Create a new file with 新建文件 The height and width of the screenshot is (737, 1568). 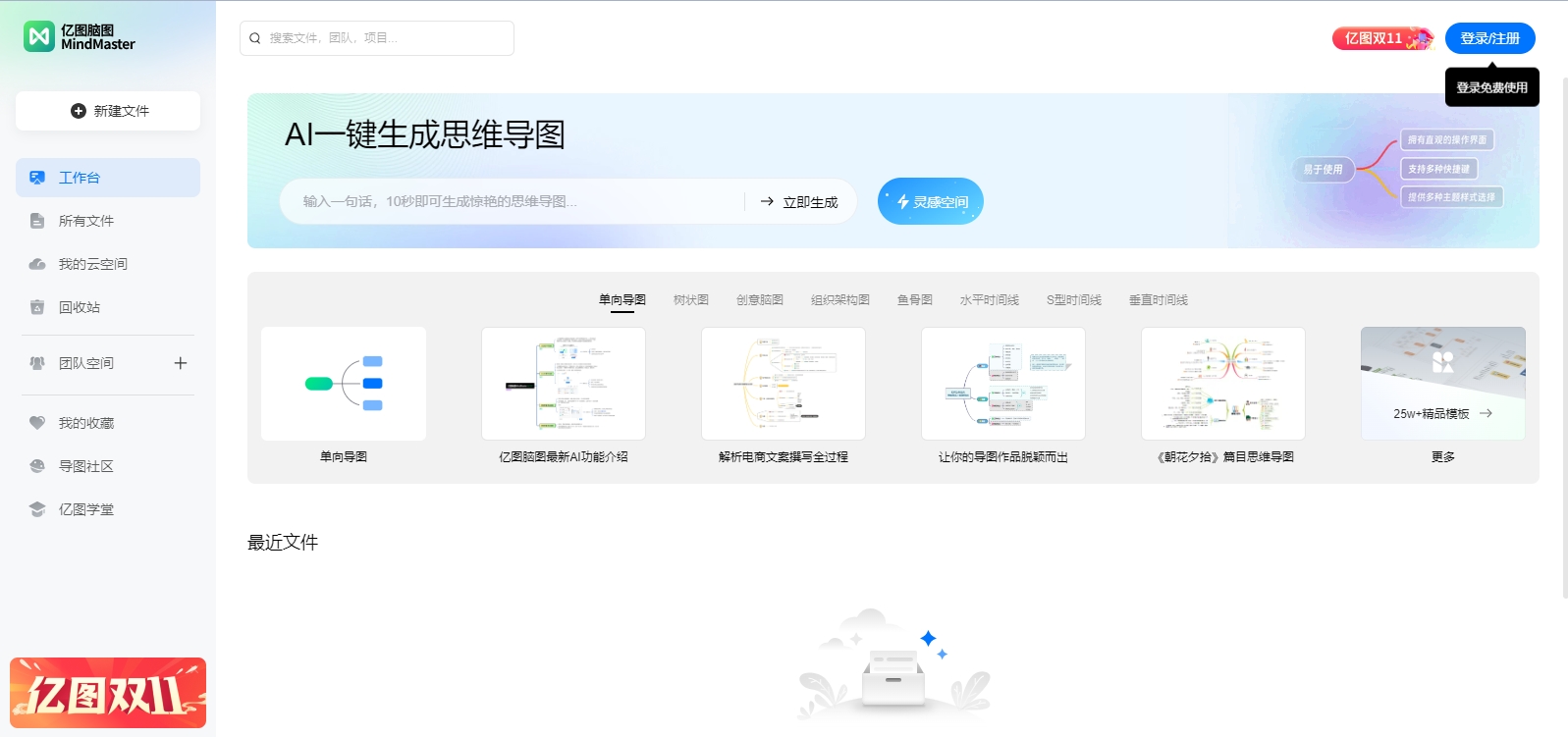tap(108, 111)
